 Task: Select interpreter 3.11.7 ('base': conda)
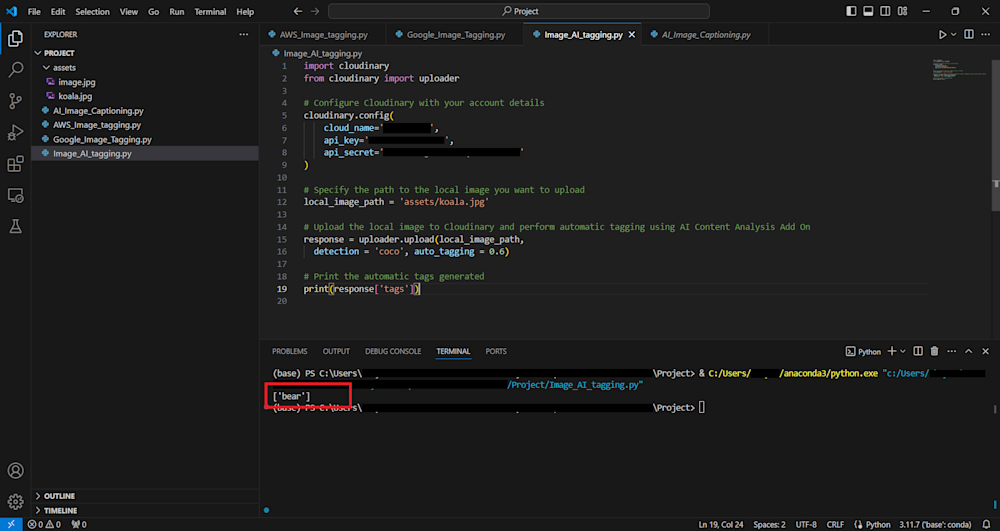click(935, 525)
